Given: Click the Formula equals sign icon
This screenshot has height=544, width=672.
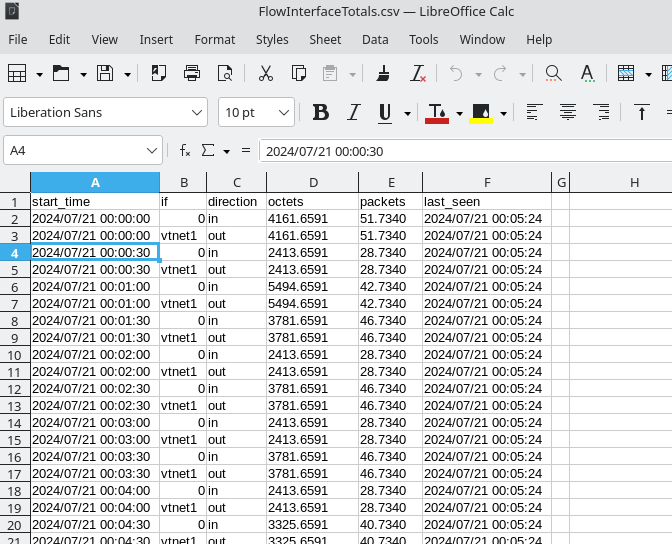Looking at the screenshot, I should pos(246,150).
